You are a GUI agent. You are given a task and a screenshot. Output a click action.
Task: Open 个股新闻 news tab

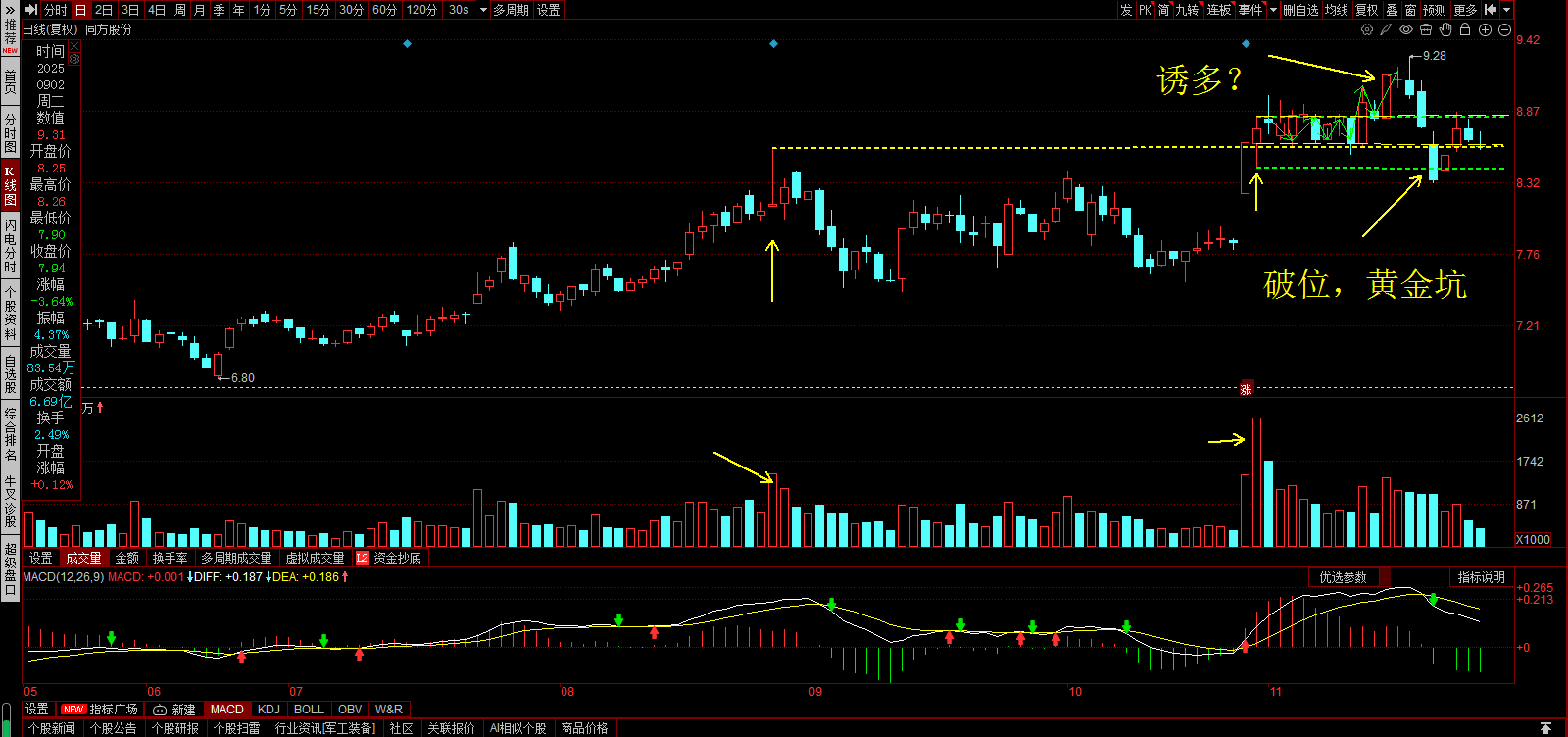52,728
